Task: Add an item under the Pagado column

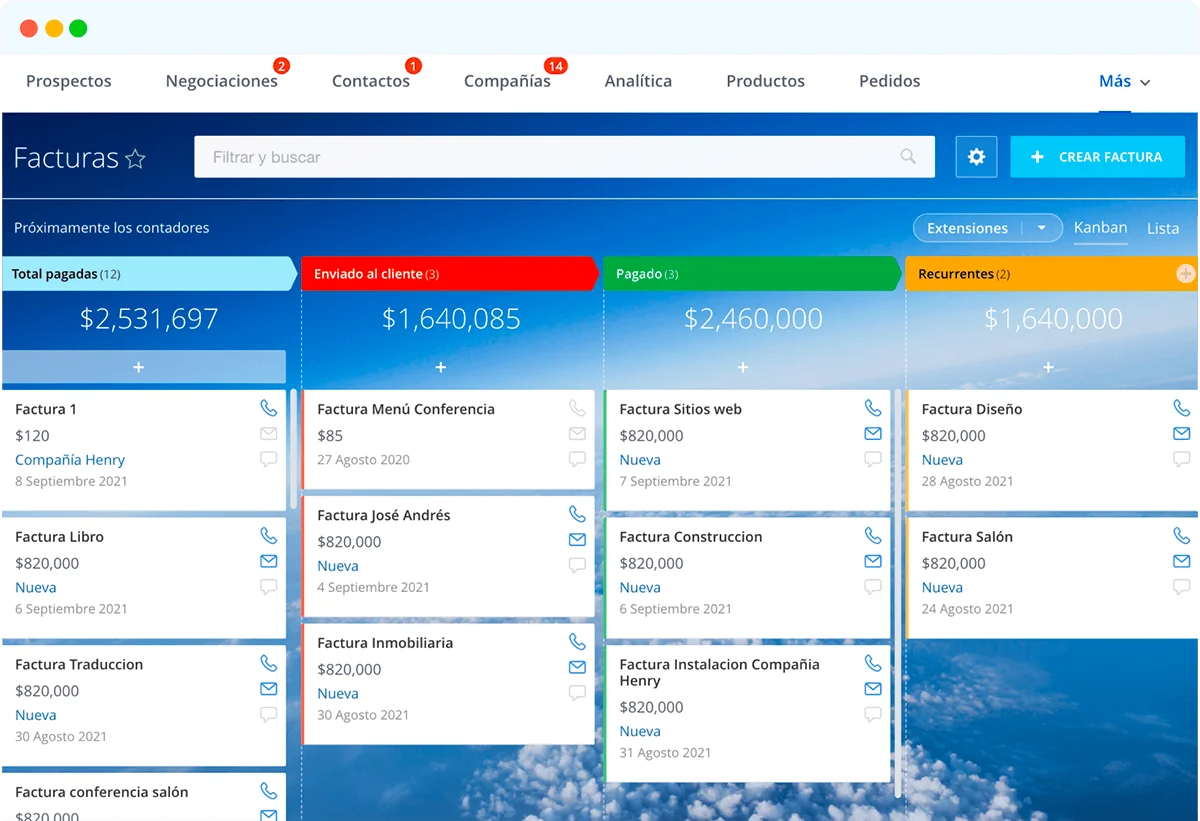Action: 743,368
